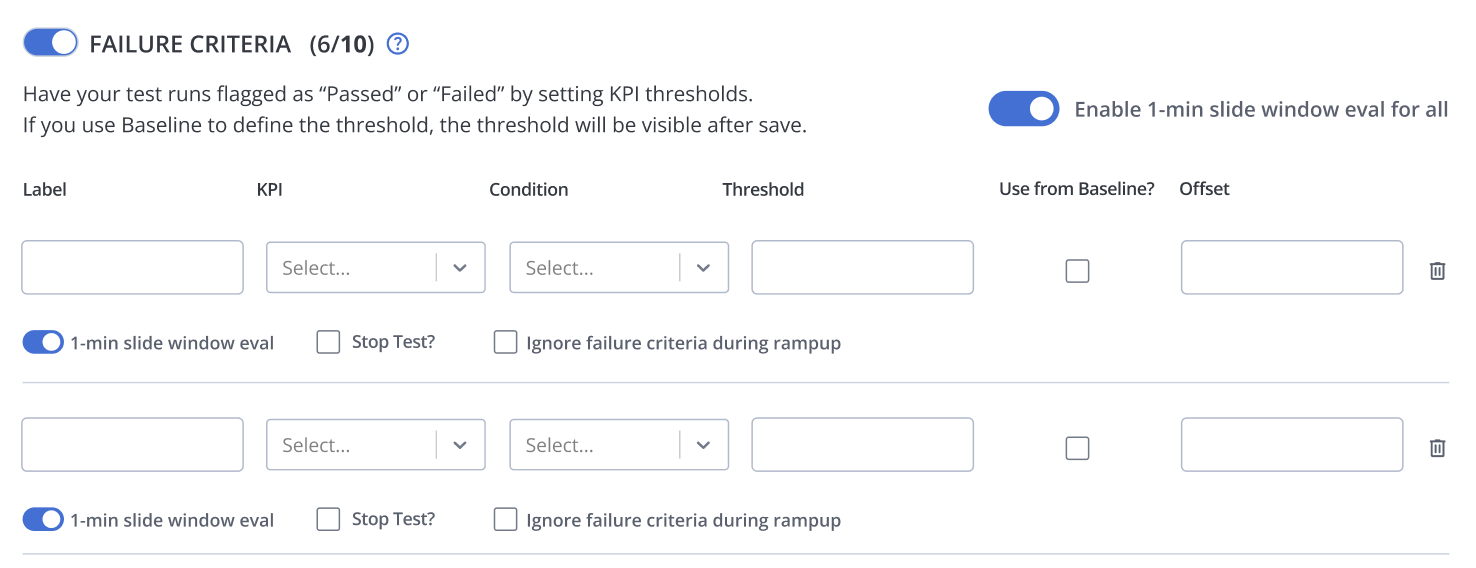Enable second row ignore failure criteria during rampup
This screenshot has height=568, width=1476.
pos(506,519)
